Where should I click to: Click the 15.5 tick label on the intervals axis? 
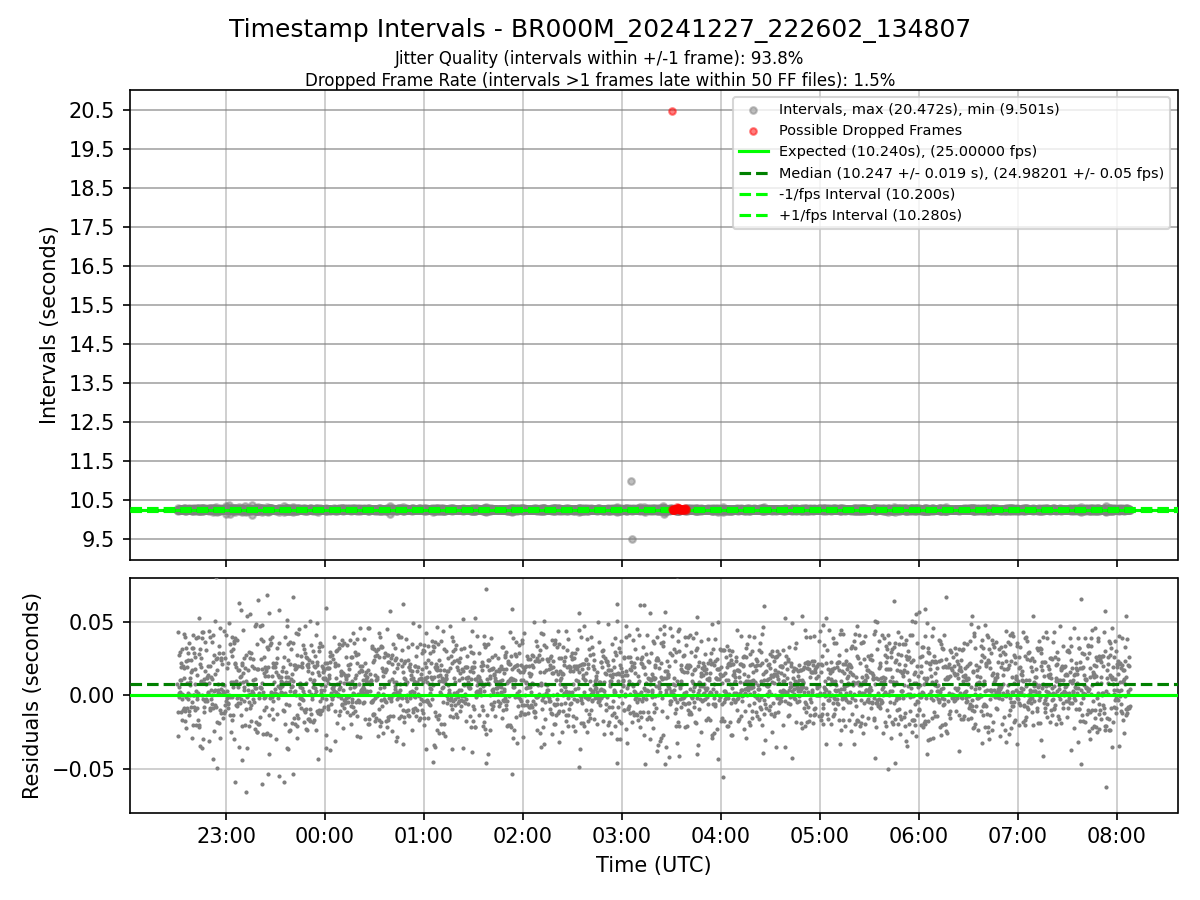[x=92, y=305]
